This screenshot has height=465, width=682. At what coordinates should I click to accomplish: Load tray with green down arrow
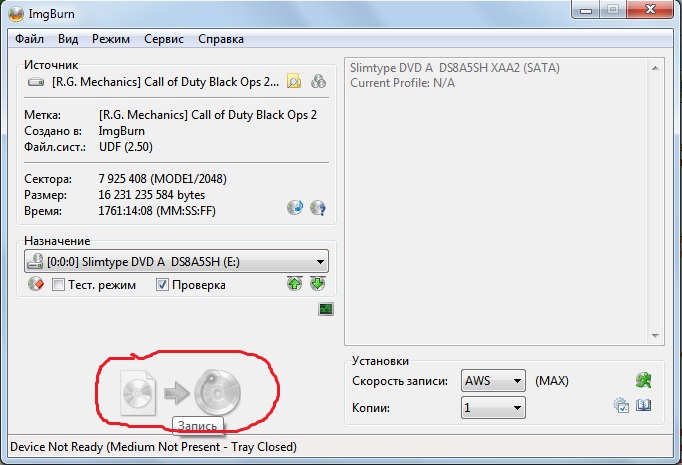(x=318, y=284)
